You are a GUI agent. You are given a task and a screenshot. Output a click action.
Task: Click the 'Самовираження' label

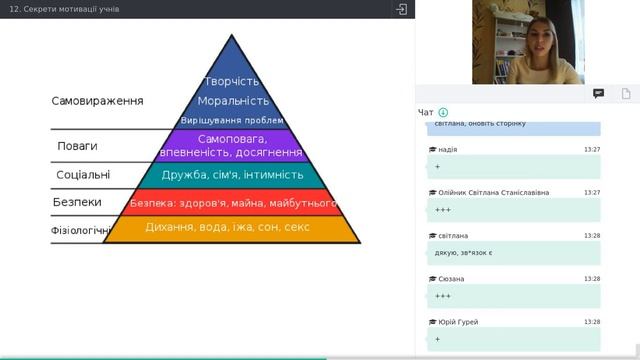coord(97,101)
